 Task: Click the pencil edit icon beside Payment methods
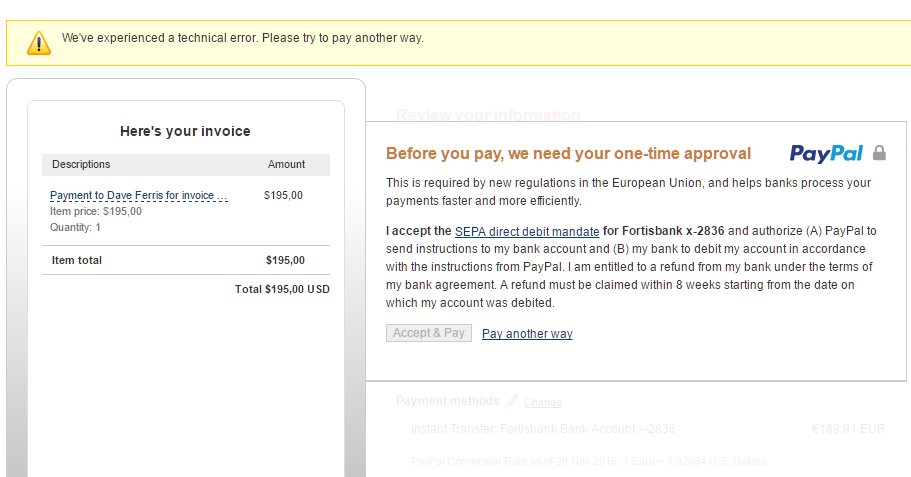[511, 401]
